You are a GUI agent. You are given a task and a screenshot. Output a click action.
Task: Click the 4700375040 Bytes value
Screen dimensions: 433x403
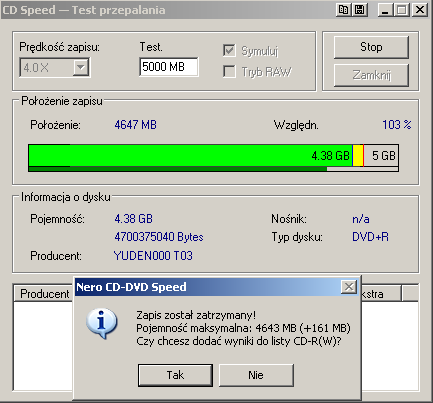coord(159,237)
